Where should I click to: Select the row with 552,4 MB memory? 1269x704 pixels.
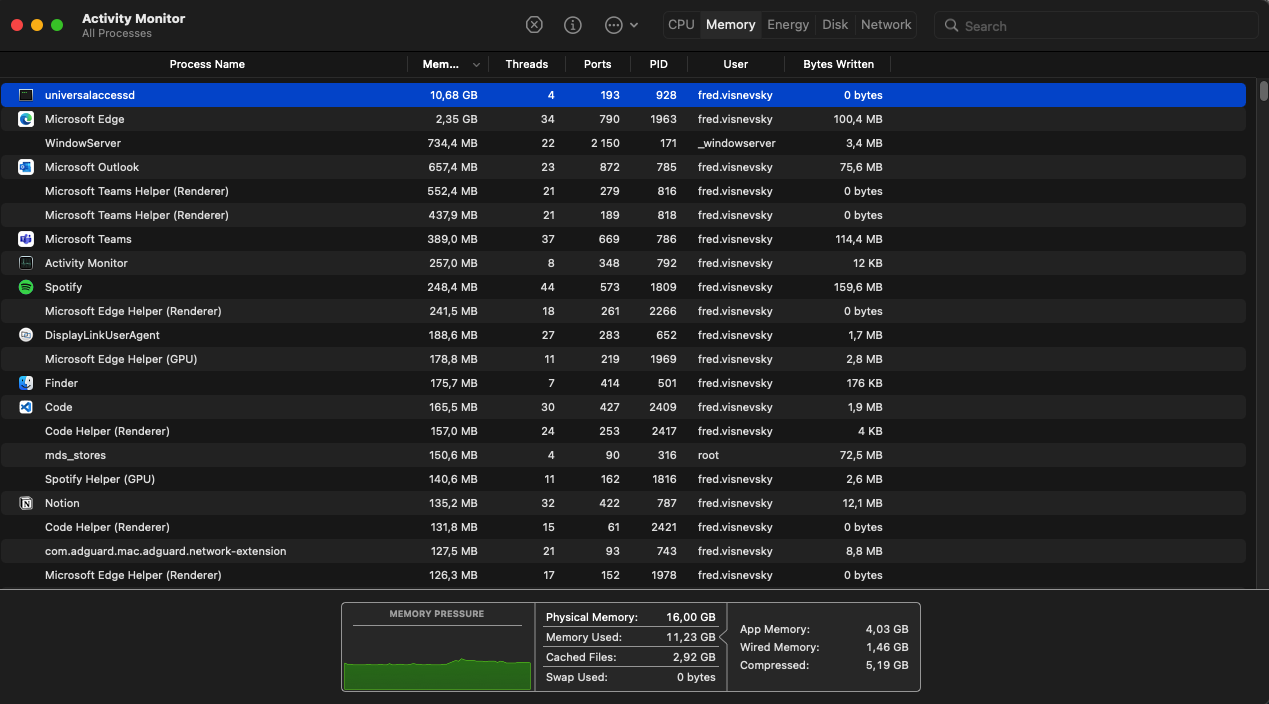click(x=623, y=191)
